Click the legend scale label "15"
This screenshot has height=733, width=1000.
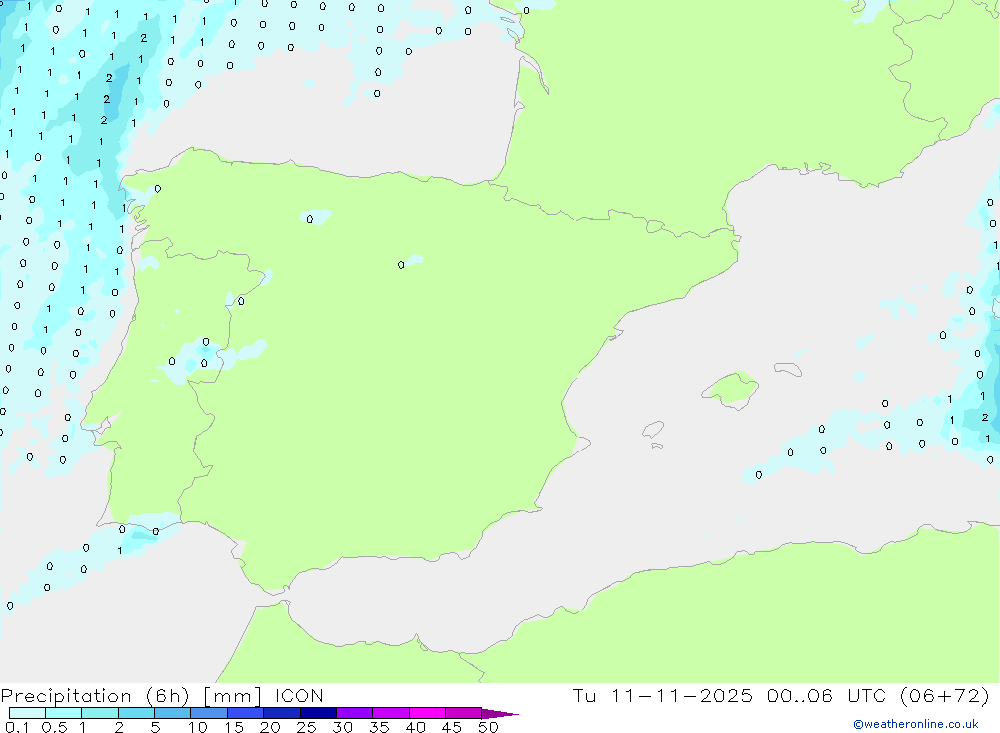point(234,727)
